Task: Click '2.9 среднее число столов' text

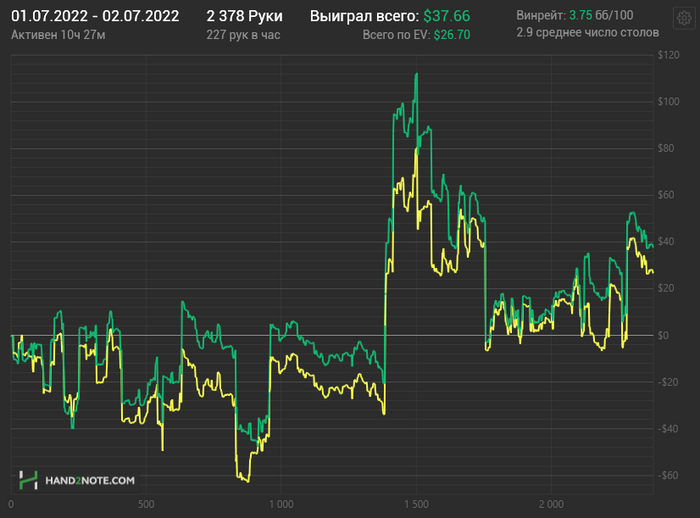Action: pyautogui.click(x=588, y=33)
